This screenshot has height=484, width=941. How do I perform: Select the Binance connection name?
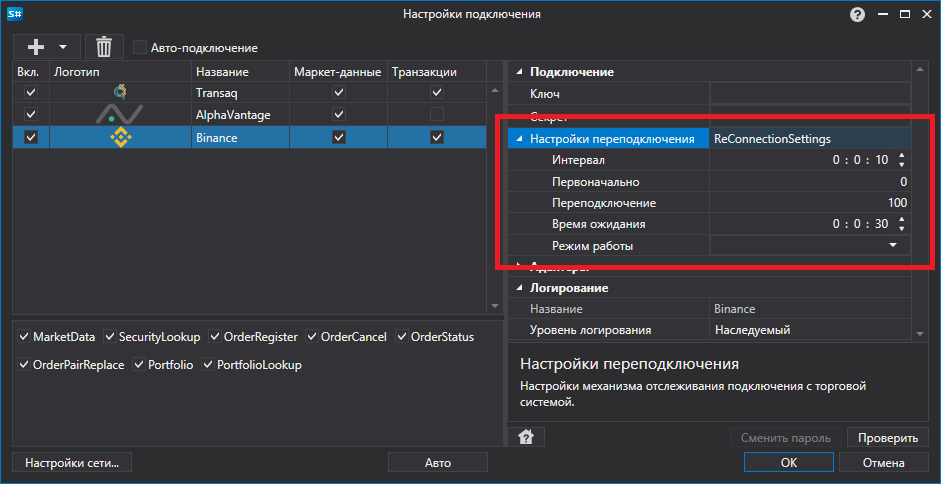(217, 138)
